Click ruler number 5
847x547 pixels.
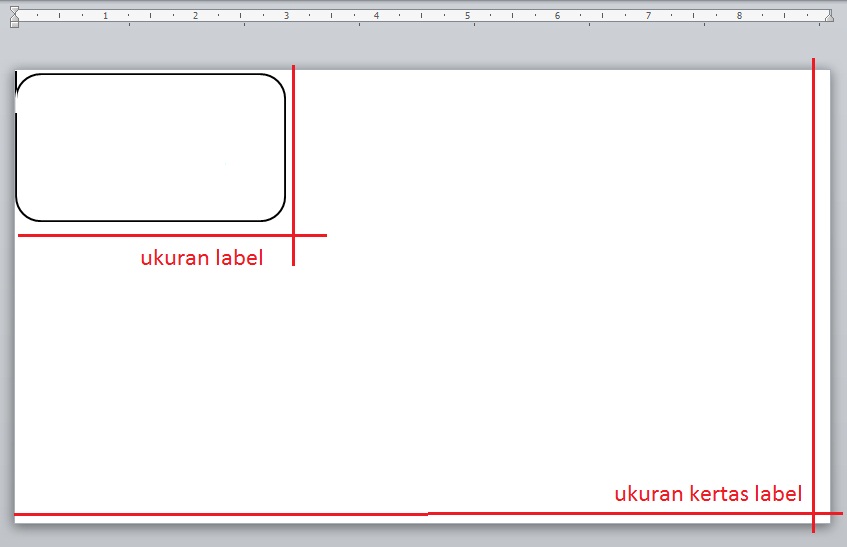pos(467,16)
